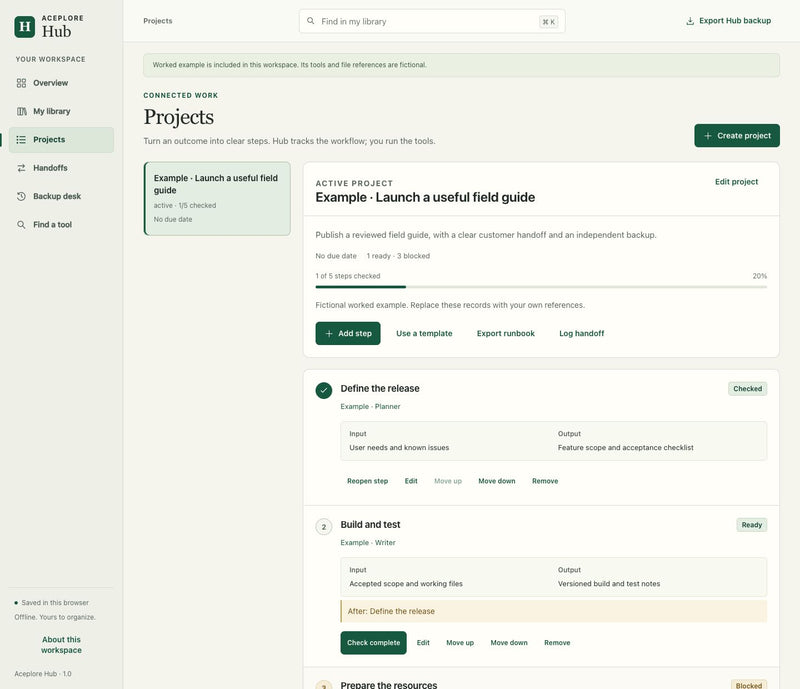The image size is (800, 689).
Task: Click the 'After: Define the release' dependency note
Action: [554, 611]
